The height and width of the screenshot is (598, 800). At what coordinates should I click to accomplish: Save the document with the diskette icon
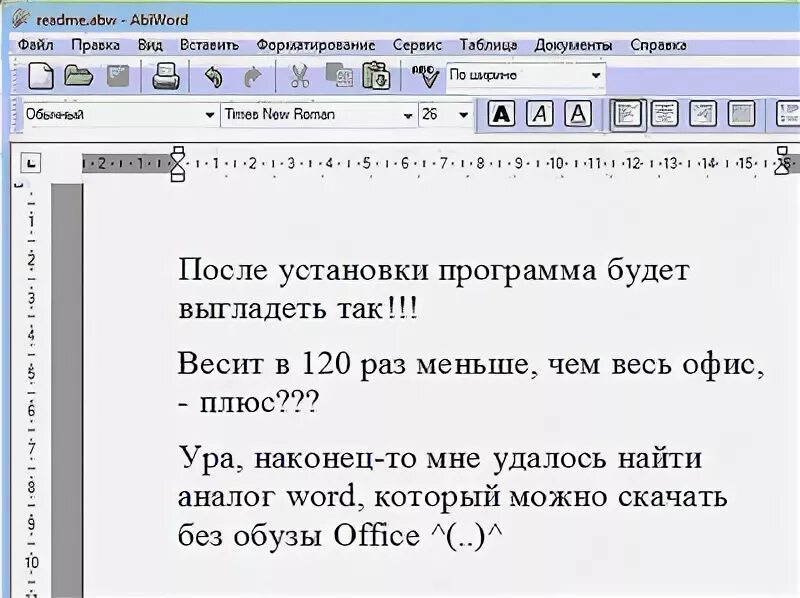pyautogui.click(x=118, y=76)
